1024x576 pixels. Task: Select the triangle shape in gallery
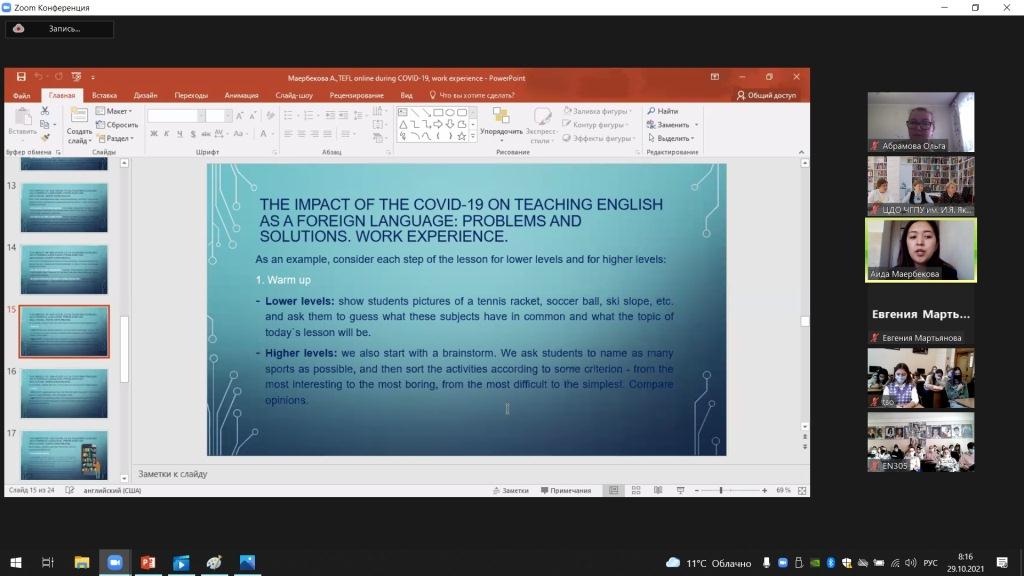pos(403,124)
